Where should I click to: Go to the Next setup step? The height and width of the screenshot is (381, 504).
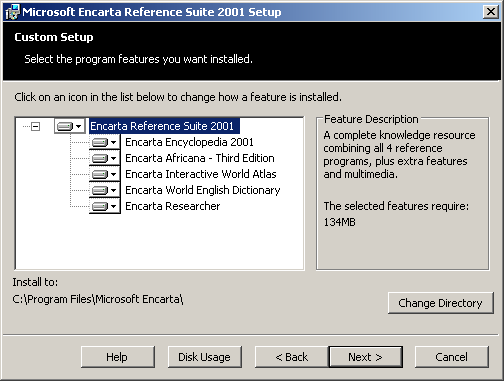tap(365, 357)
